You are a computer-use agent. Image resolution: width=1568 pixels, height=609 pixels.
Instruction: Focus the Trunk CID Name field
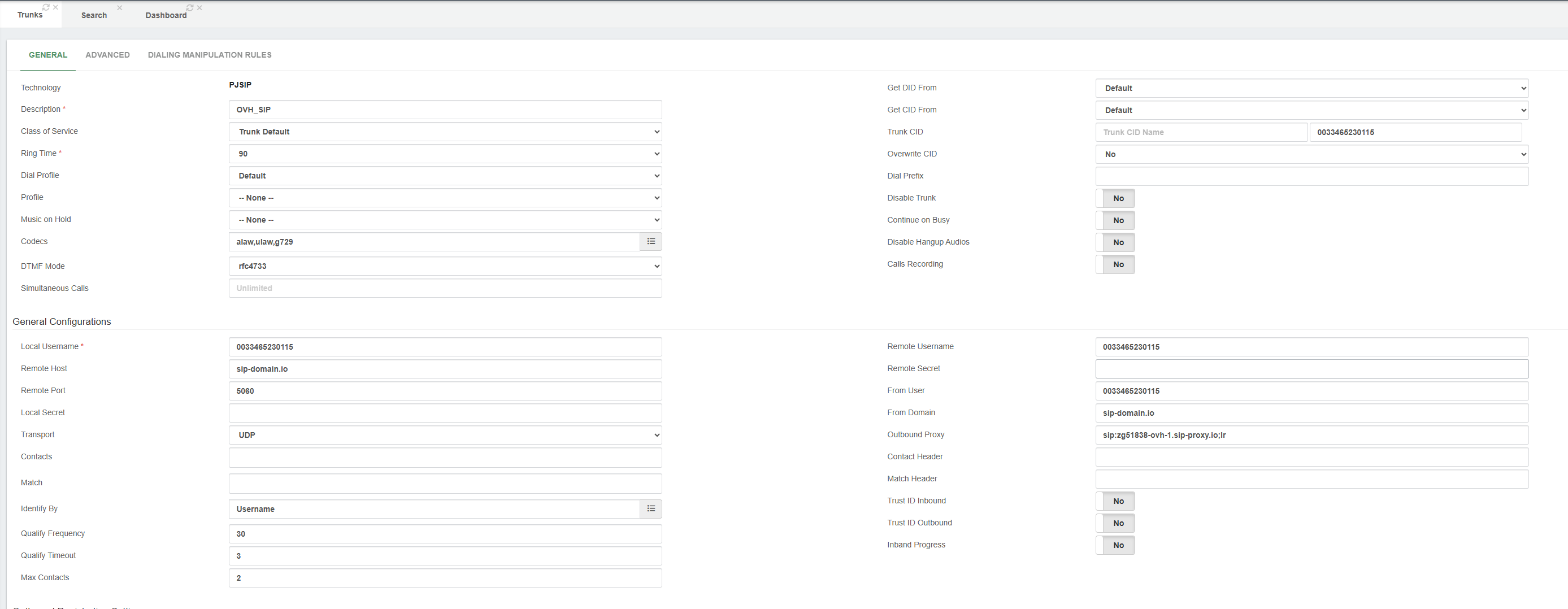pos(1200,132)
